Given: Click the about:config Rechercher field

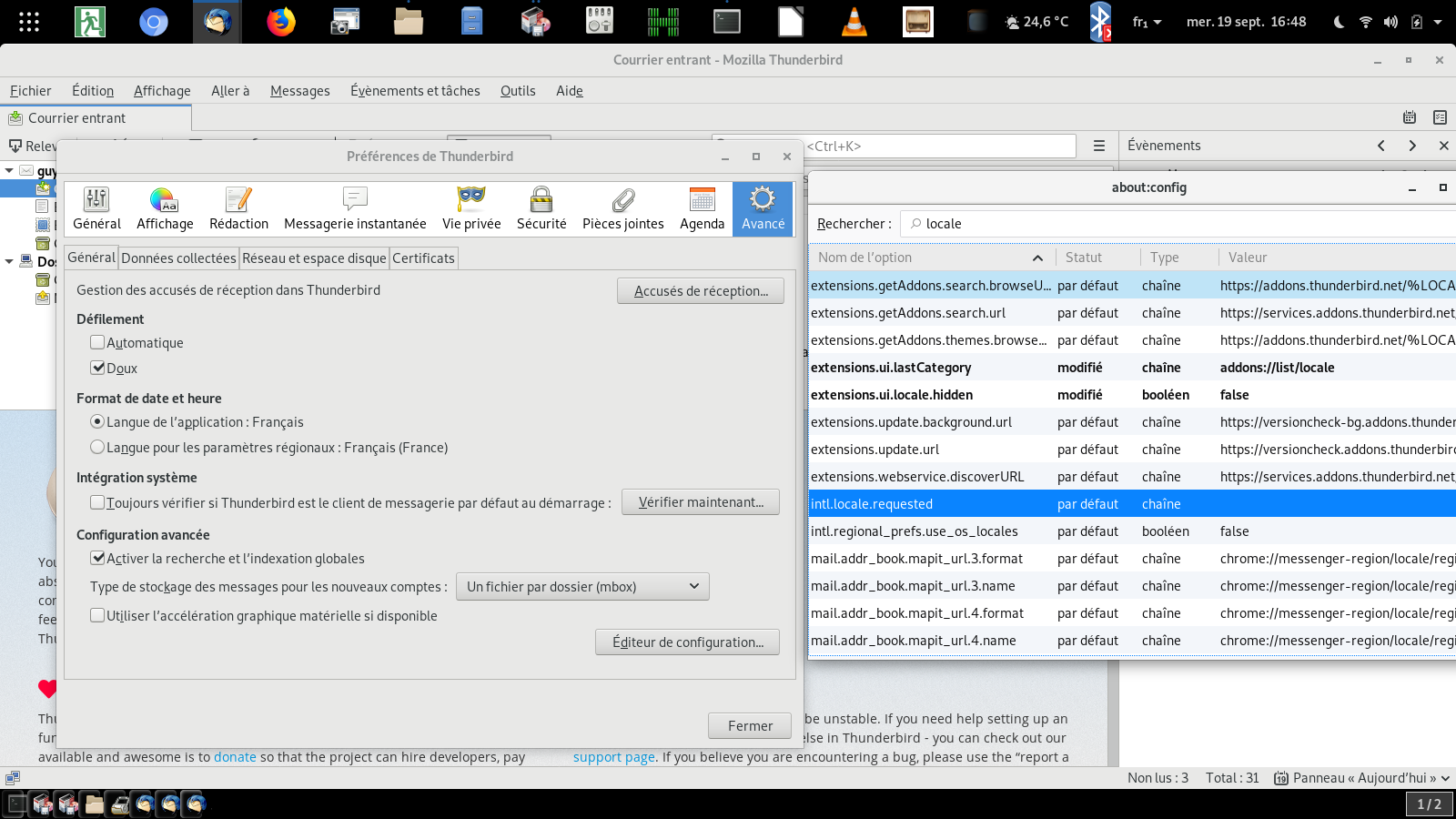Looking at the screenshot, I should tap(1178, 224).
